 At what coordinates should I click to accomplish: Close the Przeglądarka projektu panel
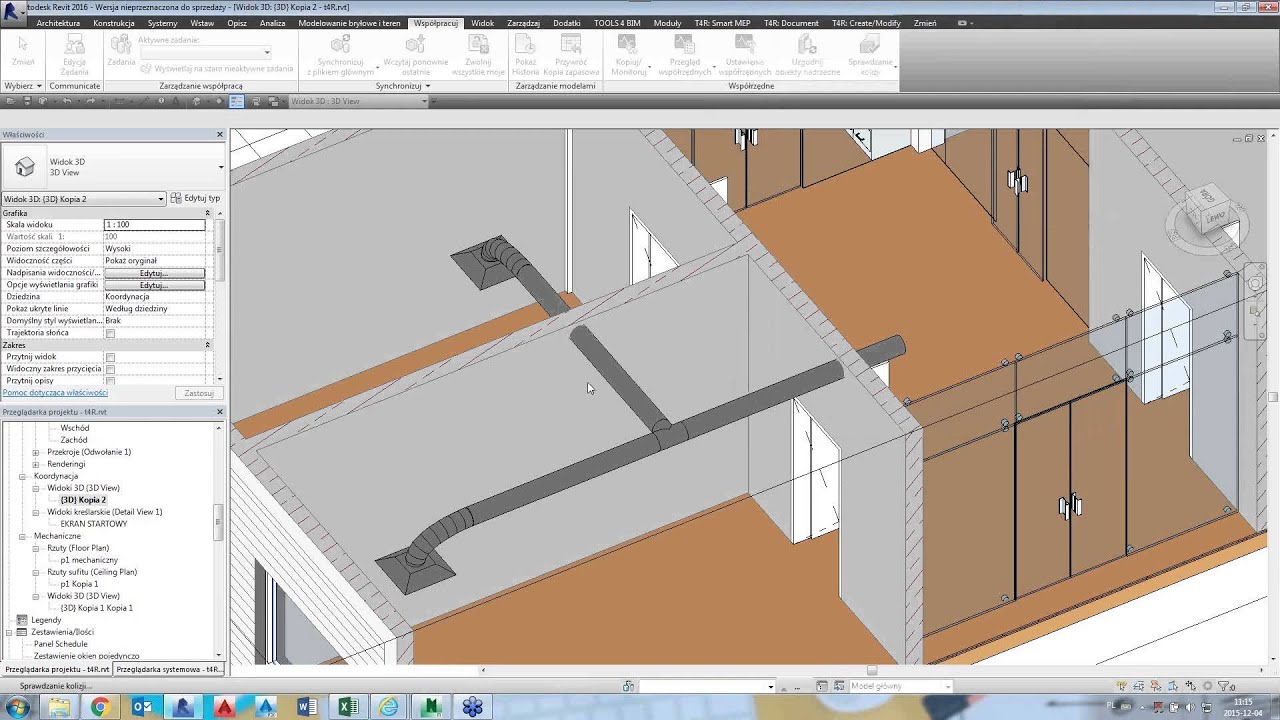(220, 411)
